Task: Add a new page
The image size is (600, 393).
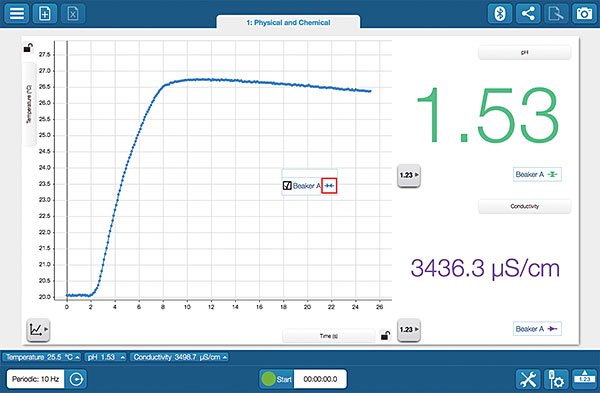Action: (45, 13)
